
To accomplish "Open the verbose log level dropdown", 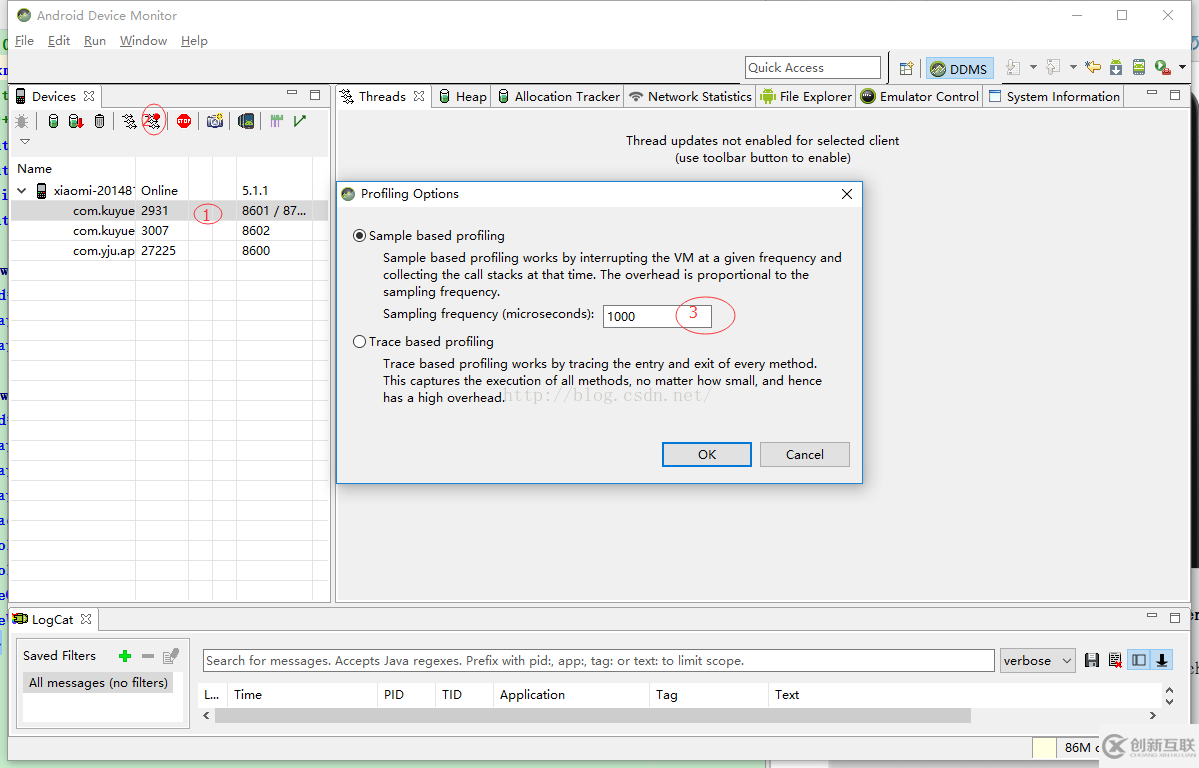I will (1037, 661).
